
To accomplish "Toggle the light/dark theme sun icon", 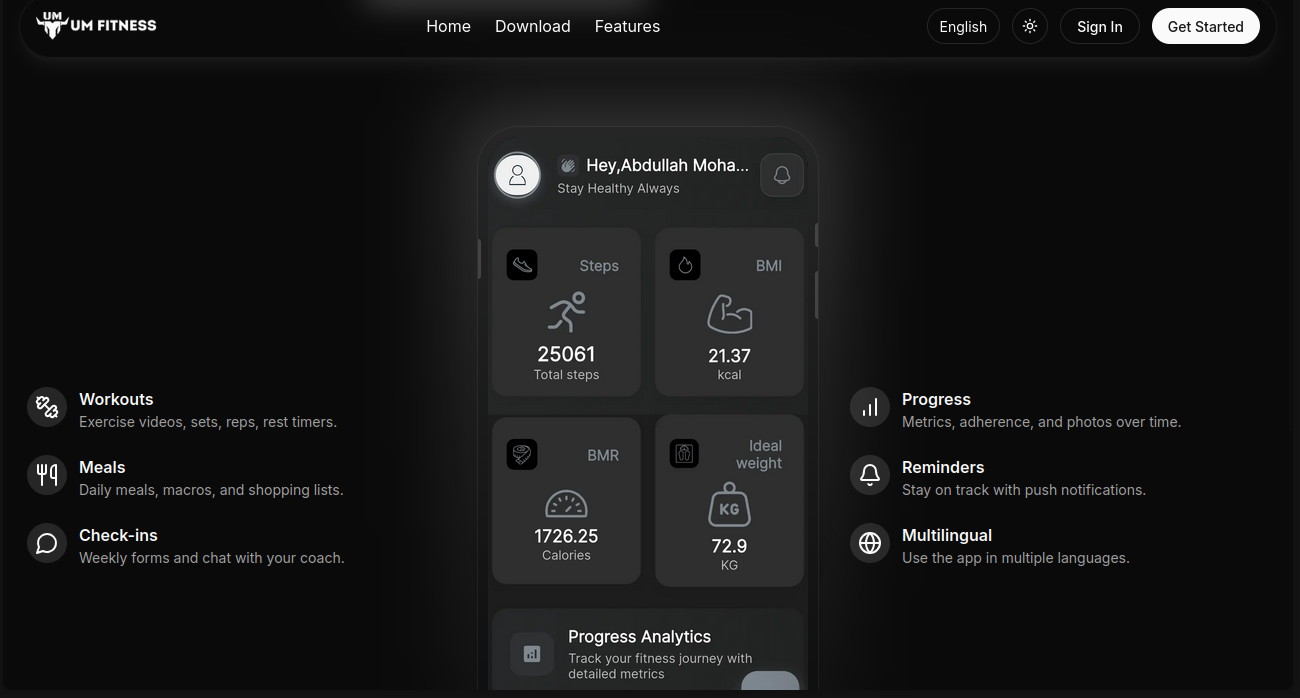I will [1030, 27].
